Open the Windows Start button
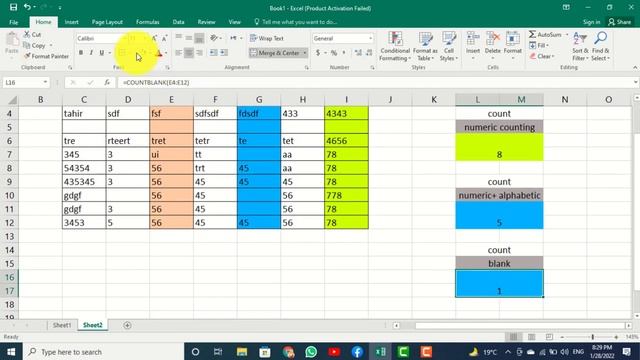This screenshot has width=640, height=360. tap(11, 352)
